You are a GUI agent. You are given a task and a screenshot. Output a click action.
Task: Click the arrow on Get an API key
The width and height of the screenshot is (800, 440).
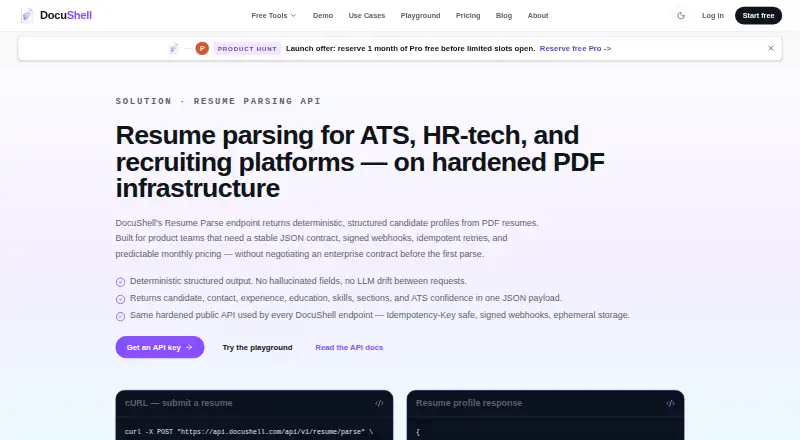pyautogui.click(x=189, y=347)
